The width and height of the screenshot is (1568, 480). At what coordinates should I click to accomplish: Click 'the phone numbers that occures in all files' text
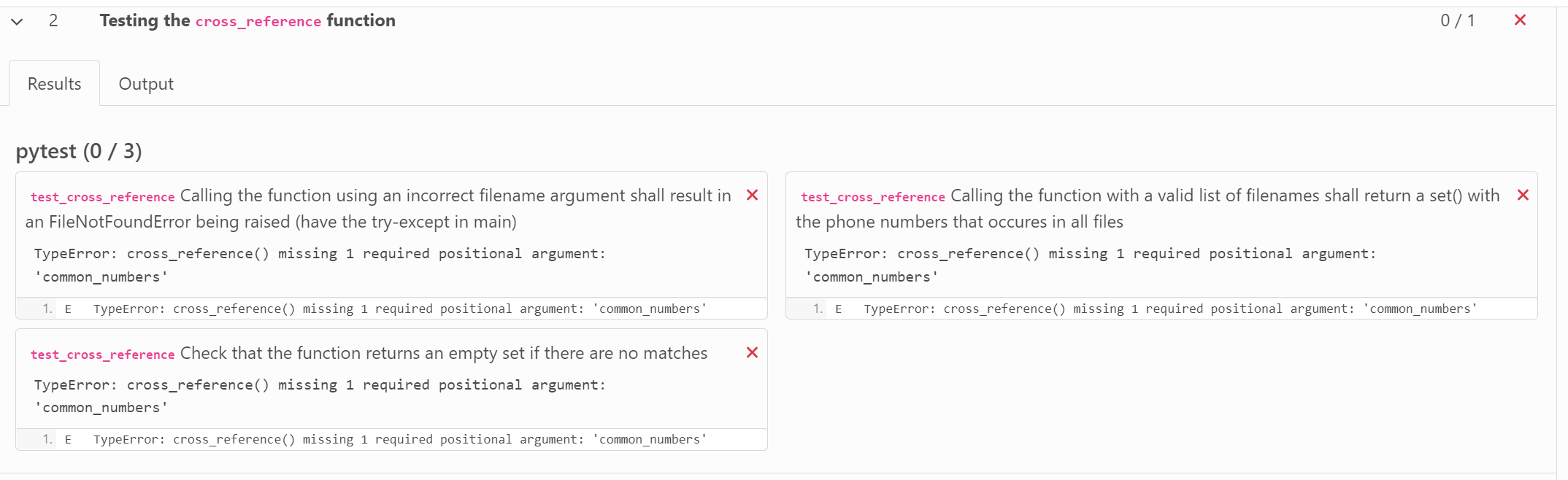959,222
